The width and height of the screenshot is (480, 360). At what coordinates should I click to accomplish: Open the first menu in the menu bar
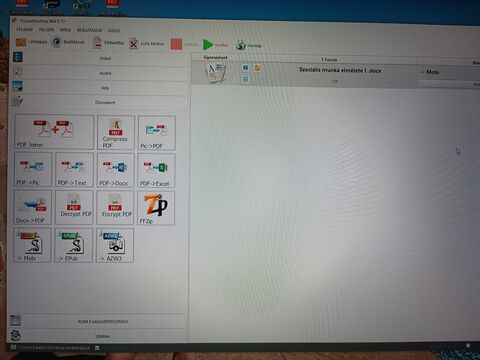(25, 29)
